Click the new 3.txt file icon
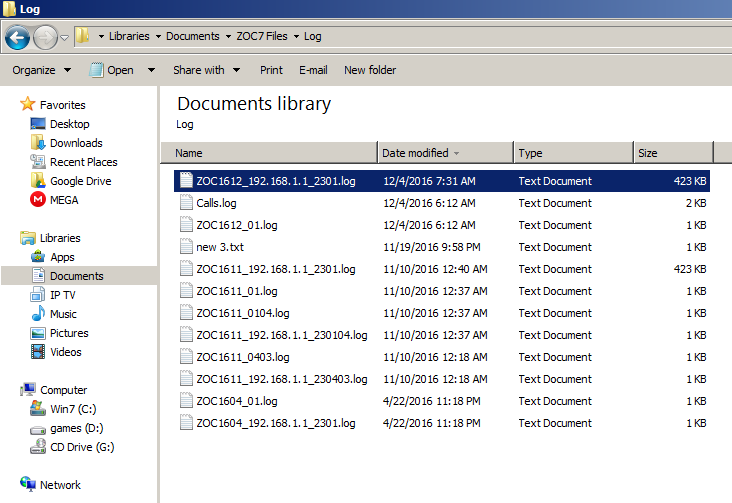The image size is (732, 503). pos(186,246)
